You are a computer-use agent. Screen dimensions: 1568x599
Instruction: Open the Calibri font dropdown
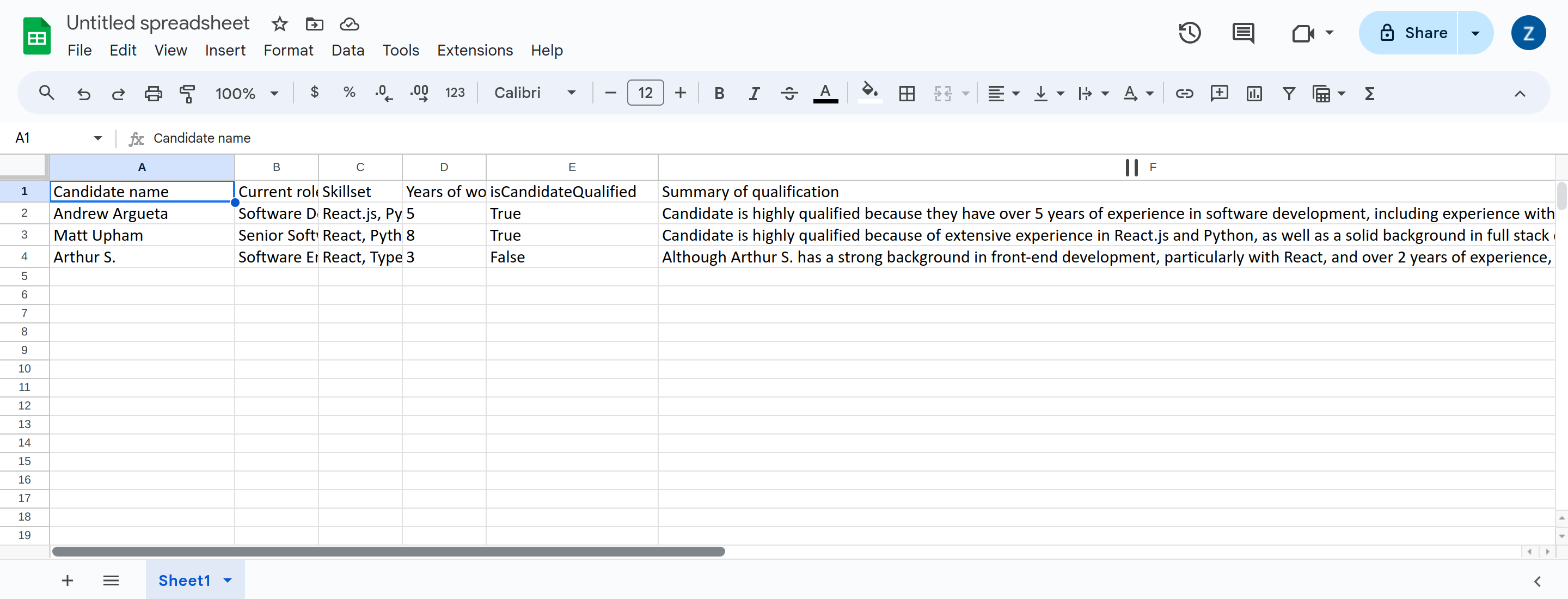[535, 93]
